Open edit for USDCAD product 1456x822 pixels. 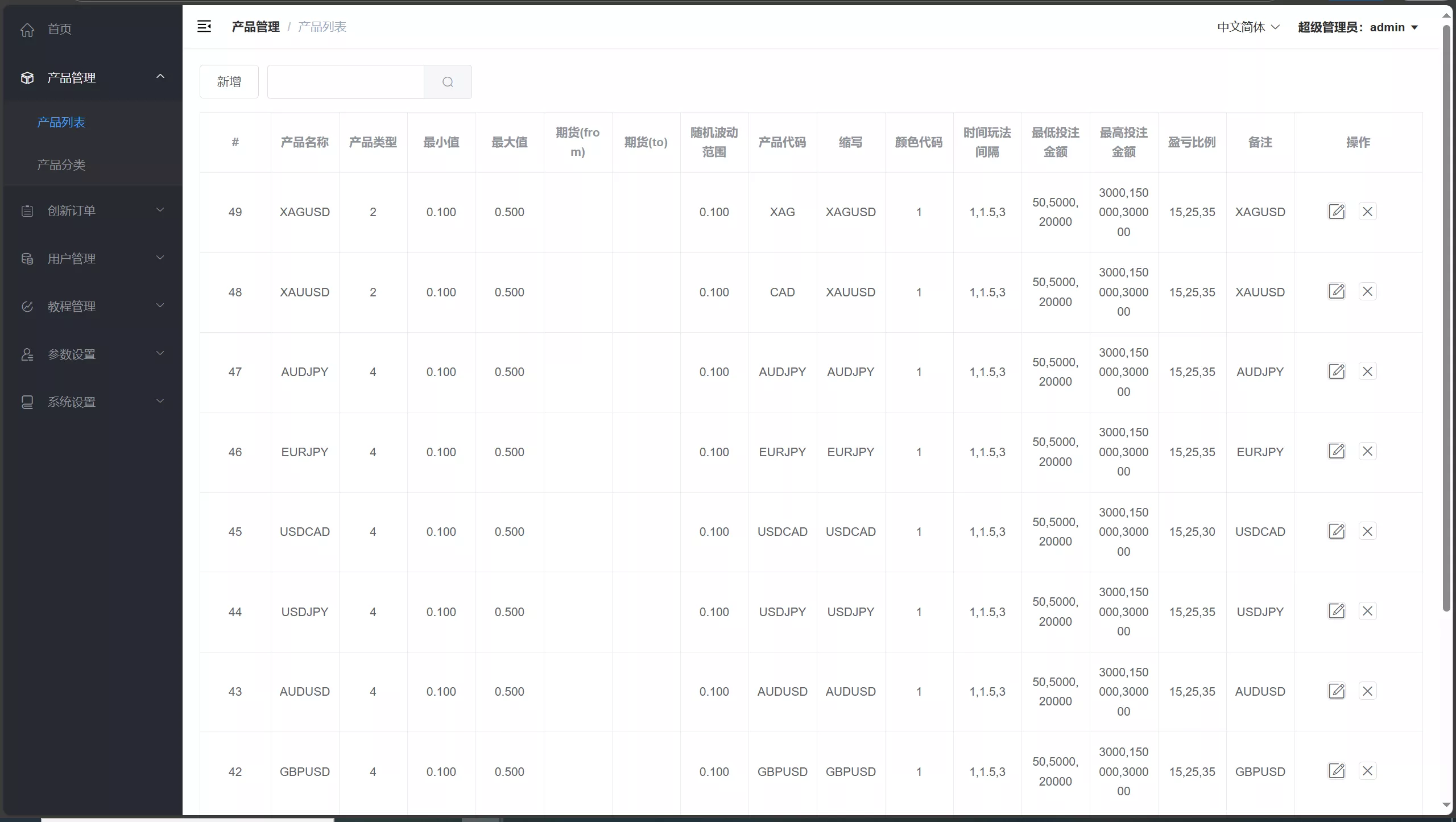1336,531
